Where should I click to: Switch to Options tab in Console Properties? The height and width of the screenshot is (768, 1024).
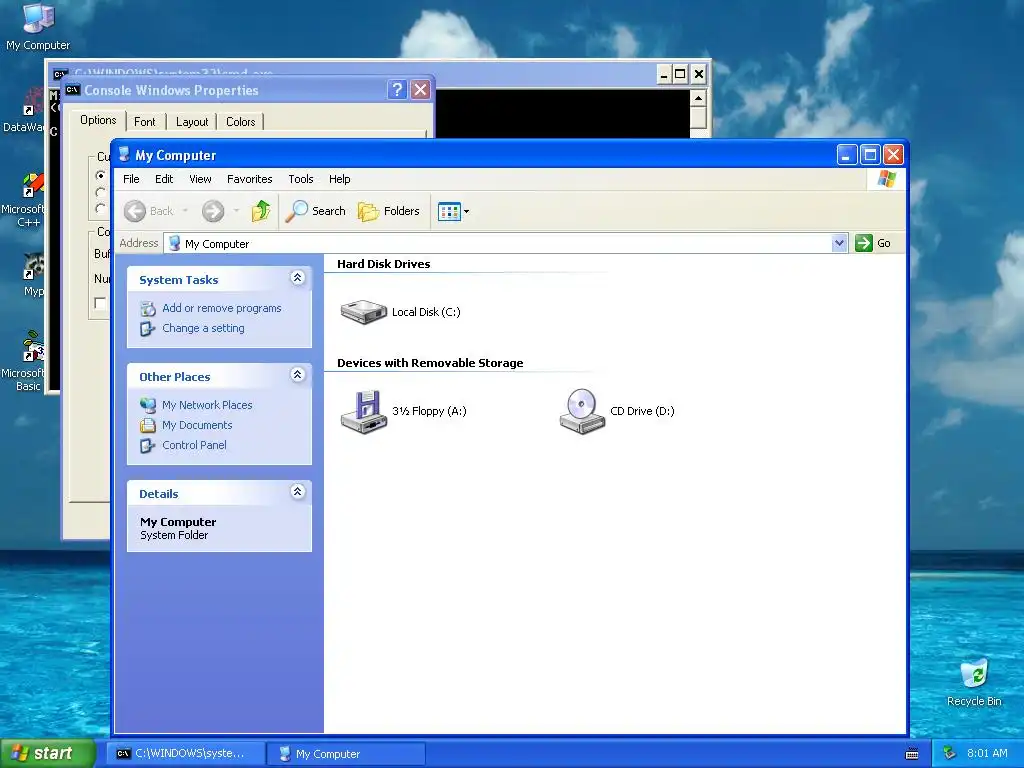[x=98, y=120]
